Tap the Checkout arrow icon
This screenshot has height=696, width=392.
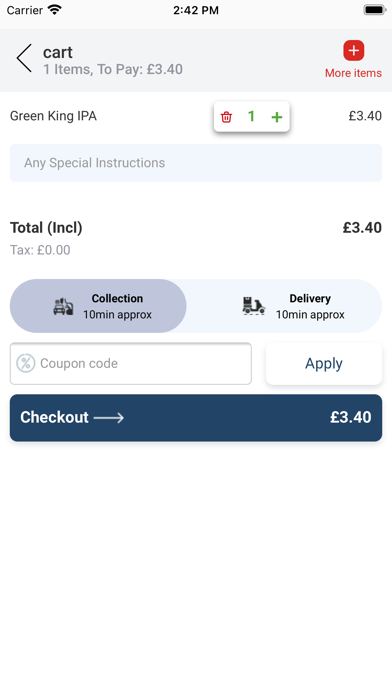pos(109,418)
